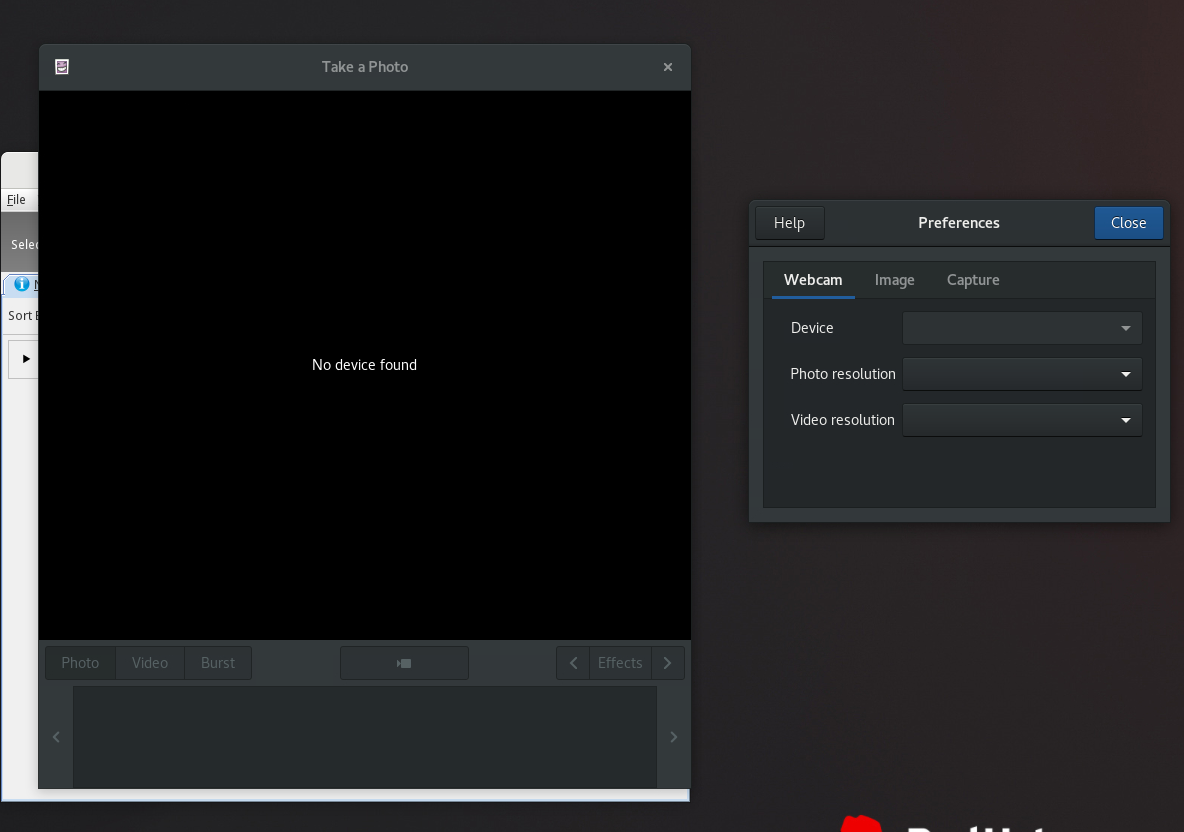Switch to Photo capture mode
Screen dimensions: 1184x832
[x=80, y=663]
